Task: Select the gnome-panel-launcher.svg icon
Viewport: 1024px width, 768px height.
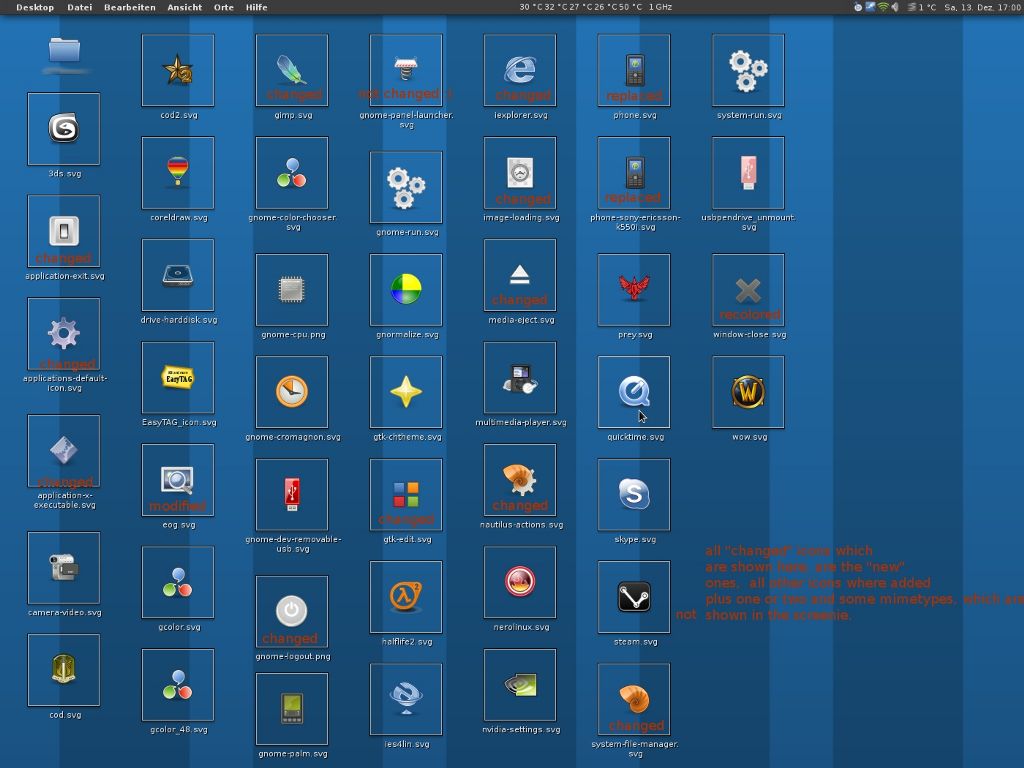Action: [x=406, y=70]
